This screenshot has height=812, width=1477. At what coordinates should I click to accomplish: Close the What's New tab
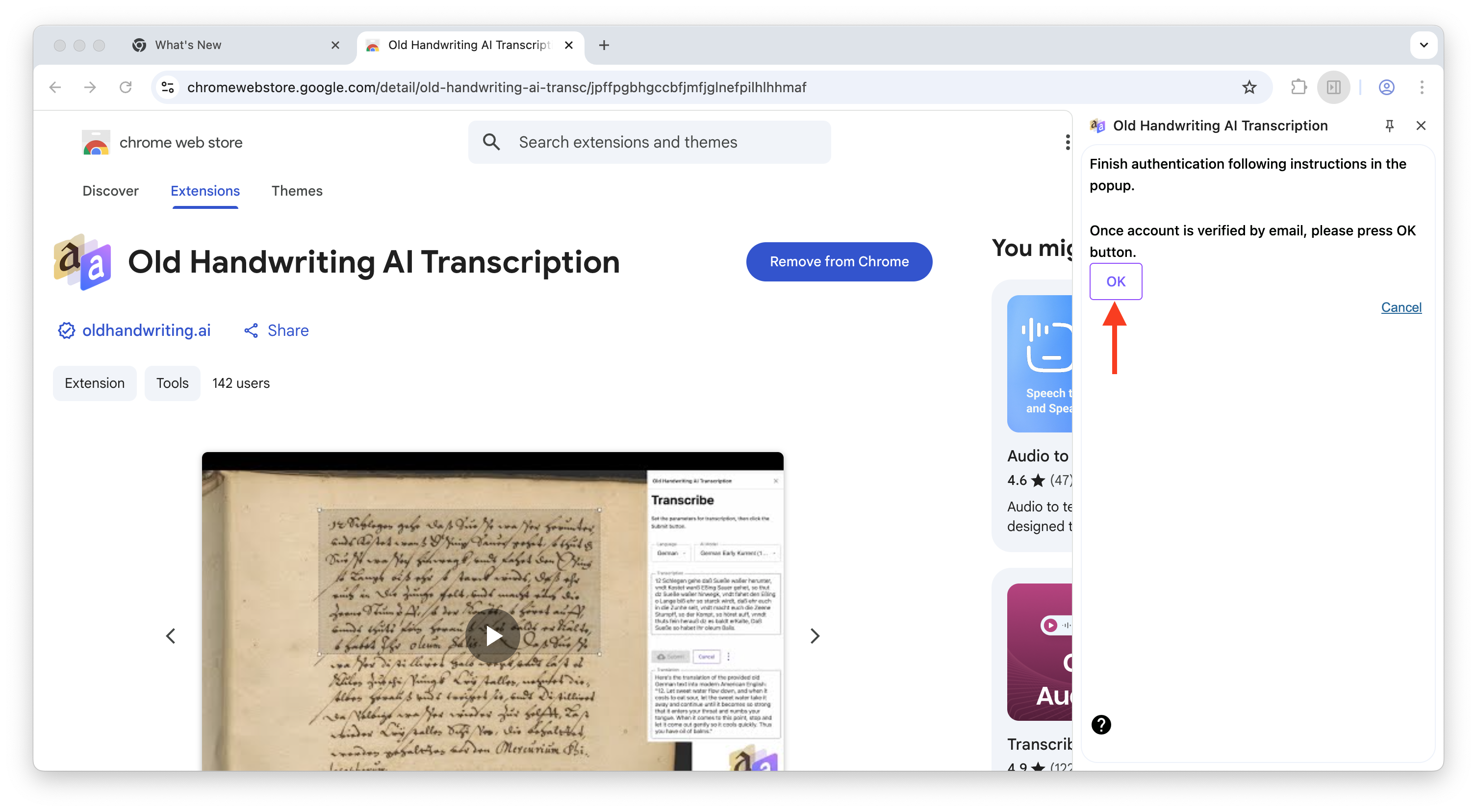coord(335,45)
